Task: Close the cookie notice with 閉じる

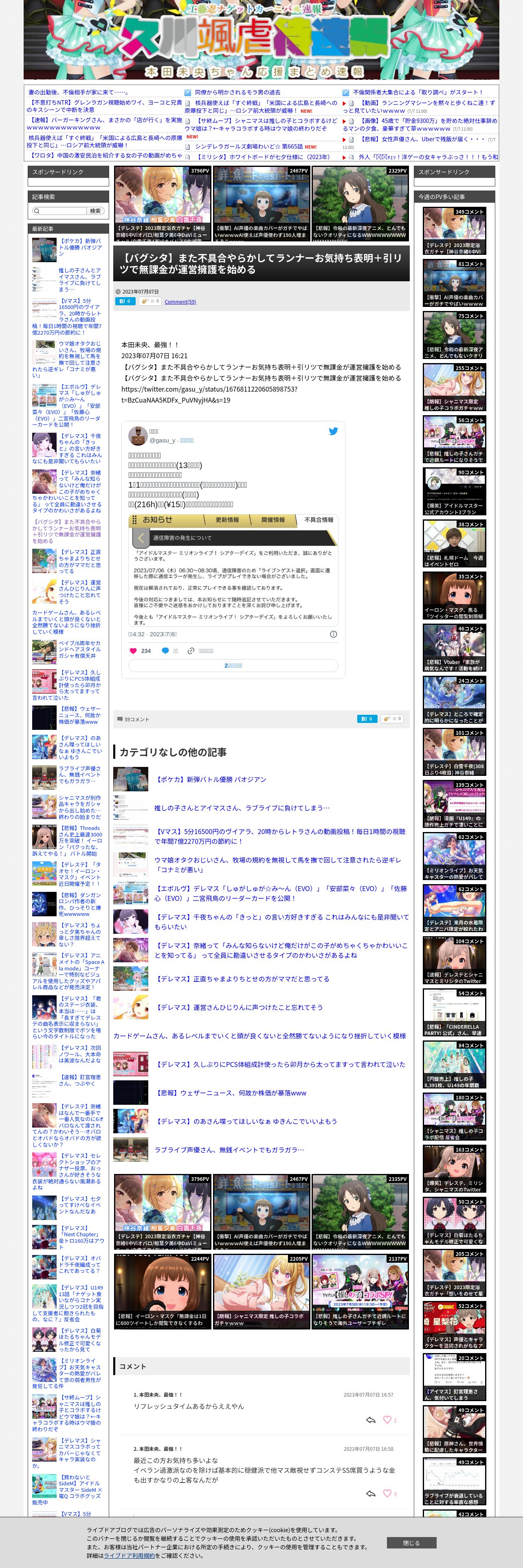Action: (411, 1543)
